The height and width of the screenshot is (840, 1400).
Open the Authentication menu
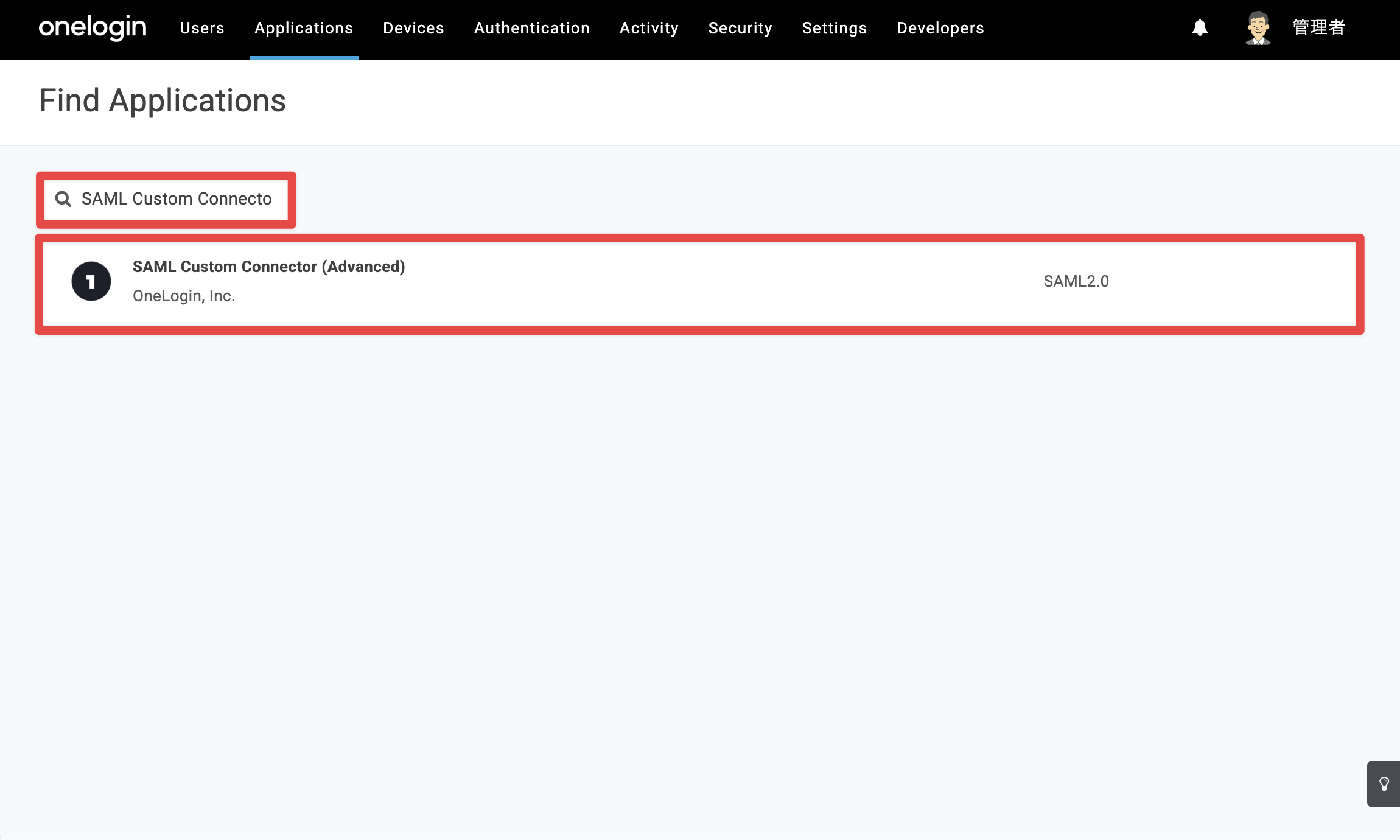click(x=532, y=28)
